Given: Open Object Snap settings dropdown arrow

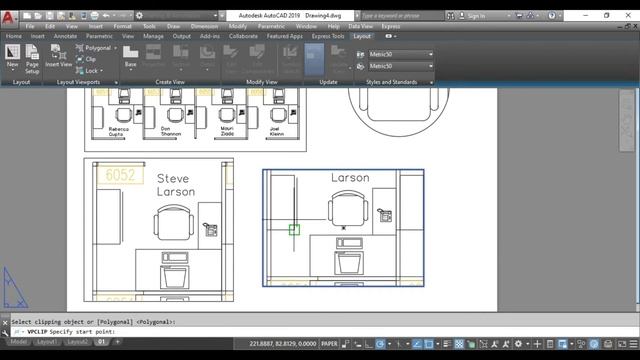Looking at the screenshot, I should pos(437,344).
